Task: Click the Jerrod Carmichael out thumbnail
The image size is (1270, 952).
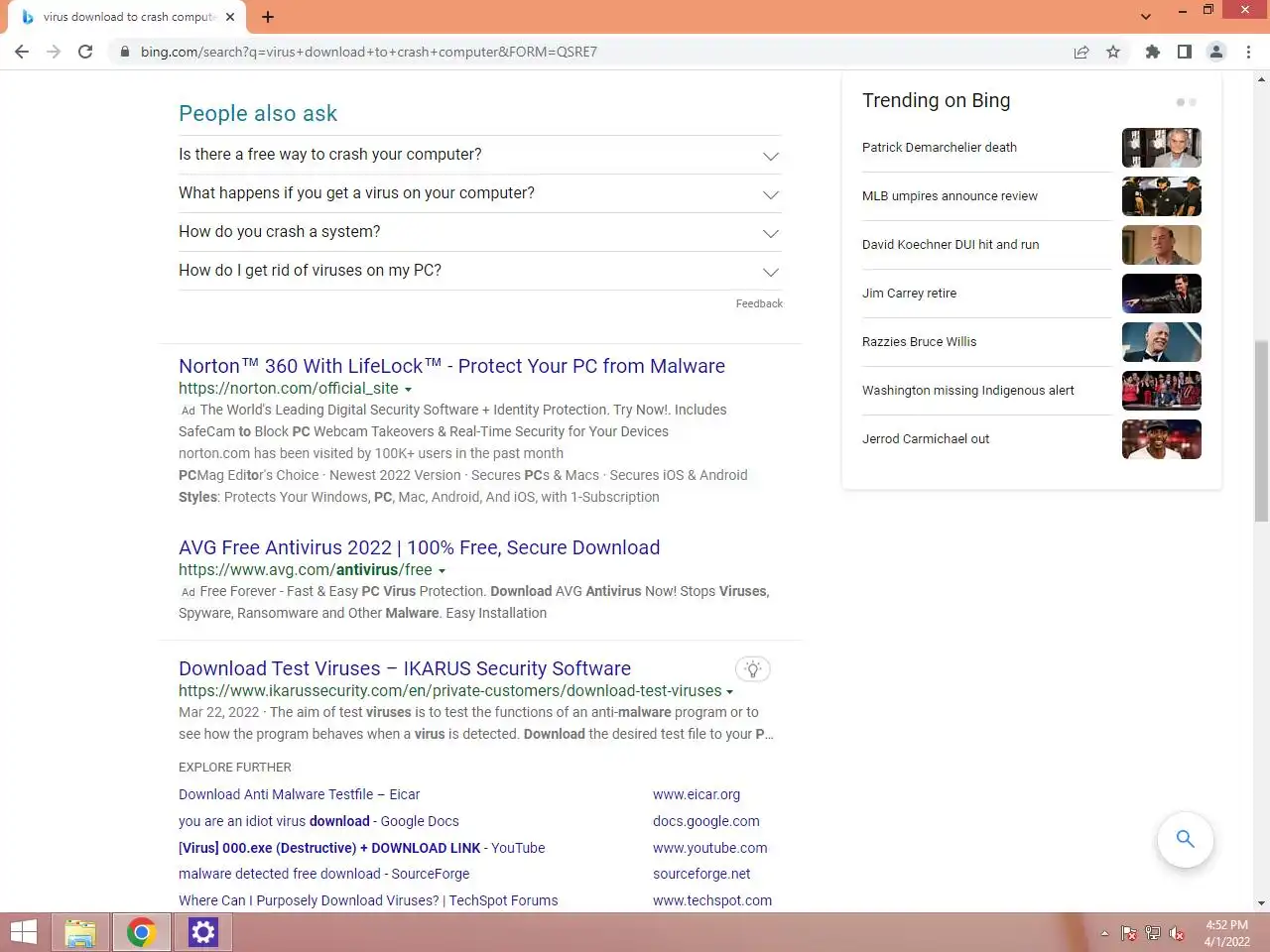Action: tap(1162, 439)
